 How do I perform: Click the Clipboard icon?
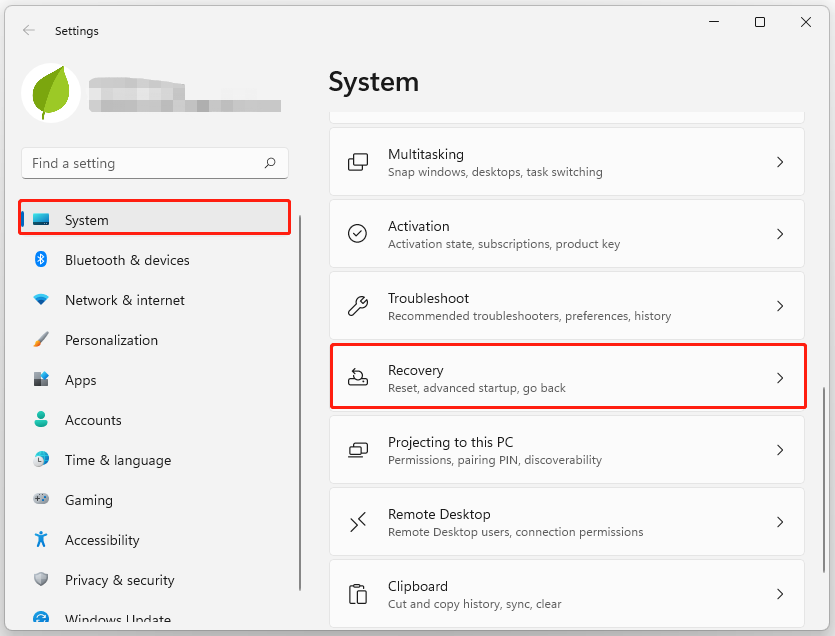pyautogui.click(x=357, y=593)
